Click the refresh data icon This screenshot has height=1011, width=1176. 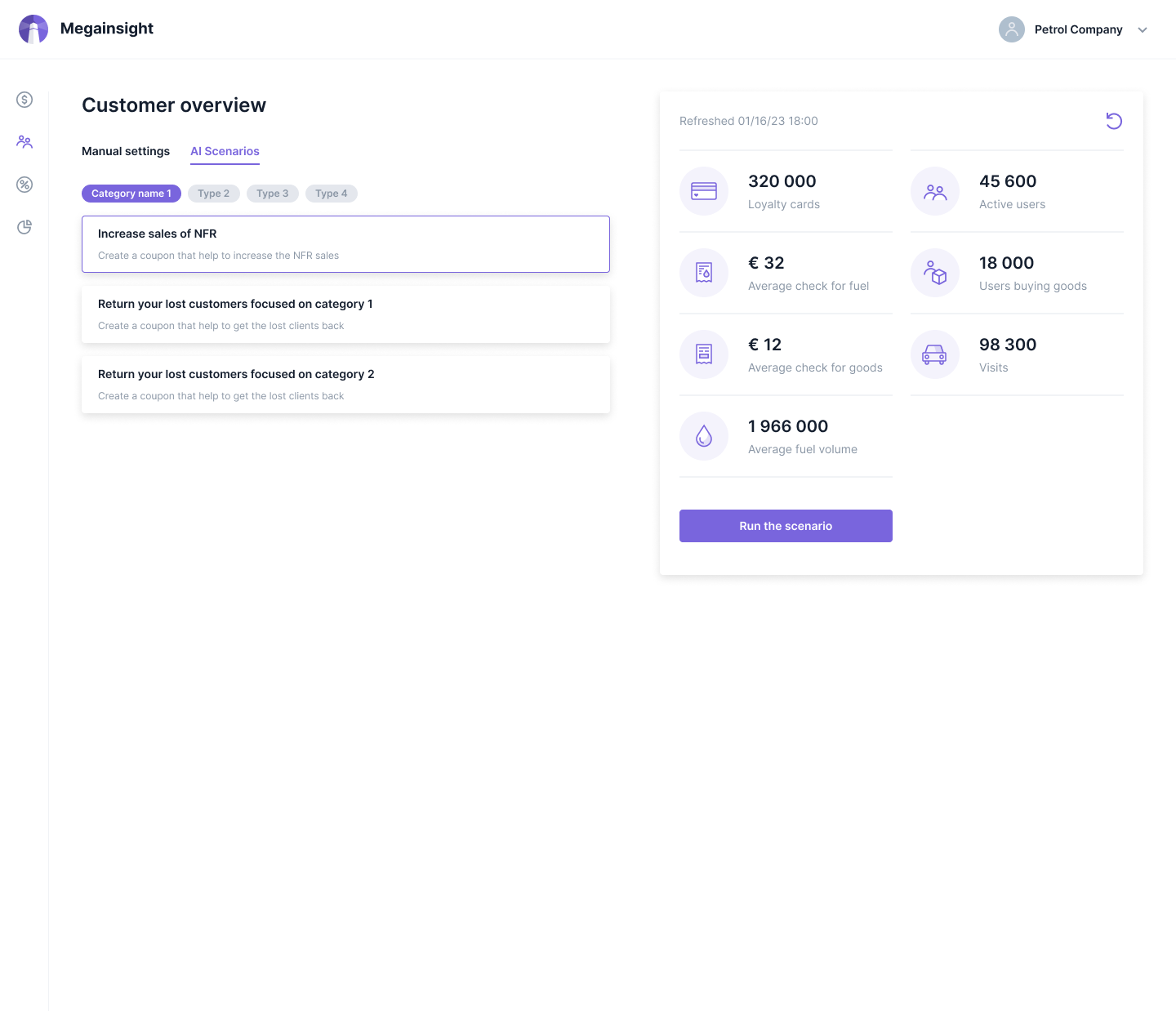coord(1114,121)
